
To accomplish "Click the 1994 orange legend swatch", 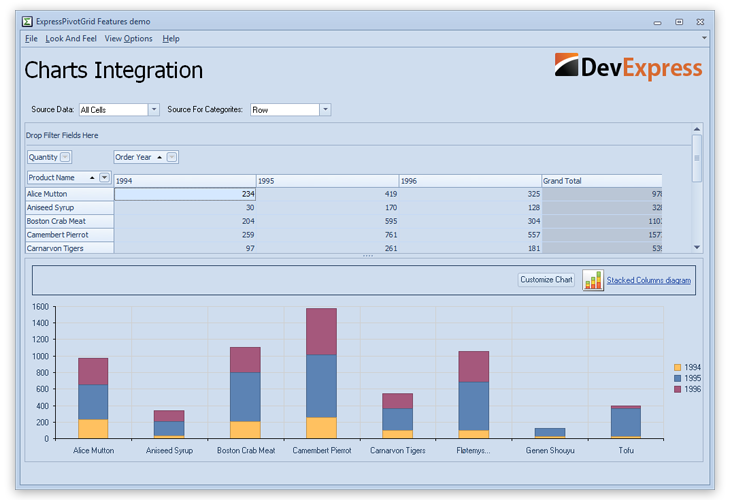I will (x=677, y=367).
